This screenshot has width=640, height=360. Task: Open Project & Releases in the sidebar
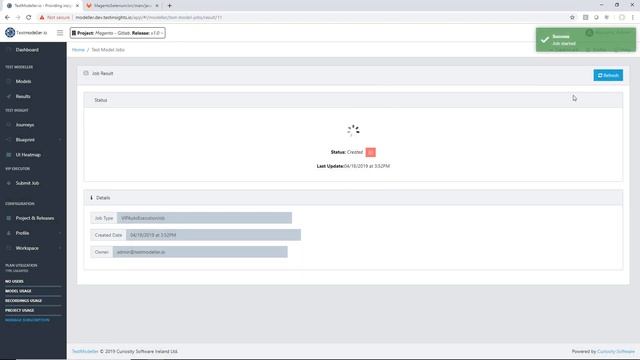pos(35,218)
